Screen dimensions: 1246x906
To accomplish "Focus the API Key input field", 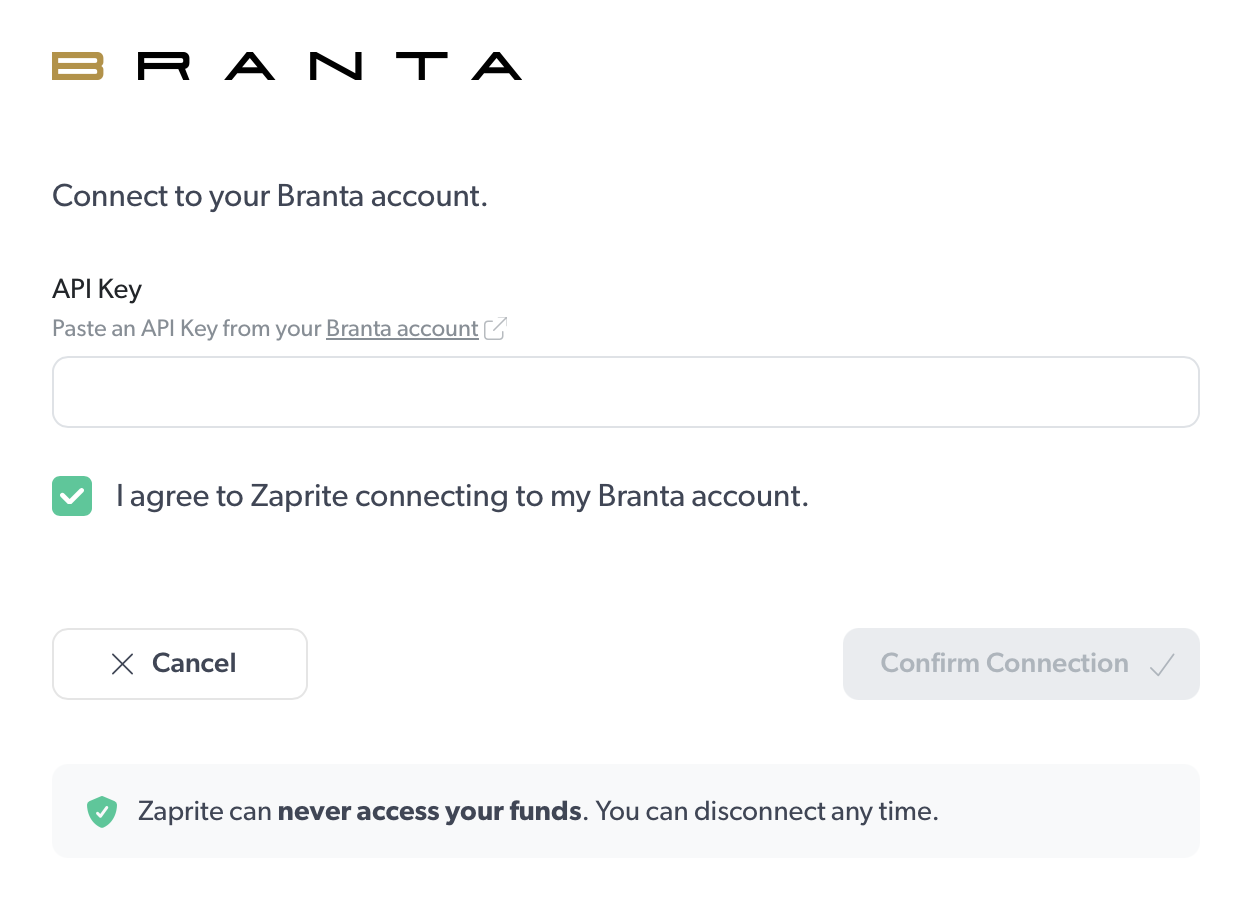I will pos(625,392).
